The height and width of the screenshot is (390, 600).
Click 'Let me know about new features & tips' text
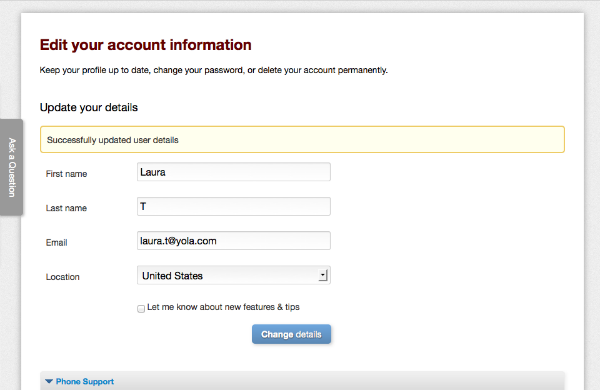pyautogui.click(x=223, y=307)
